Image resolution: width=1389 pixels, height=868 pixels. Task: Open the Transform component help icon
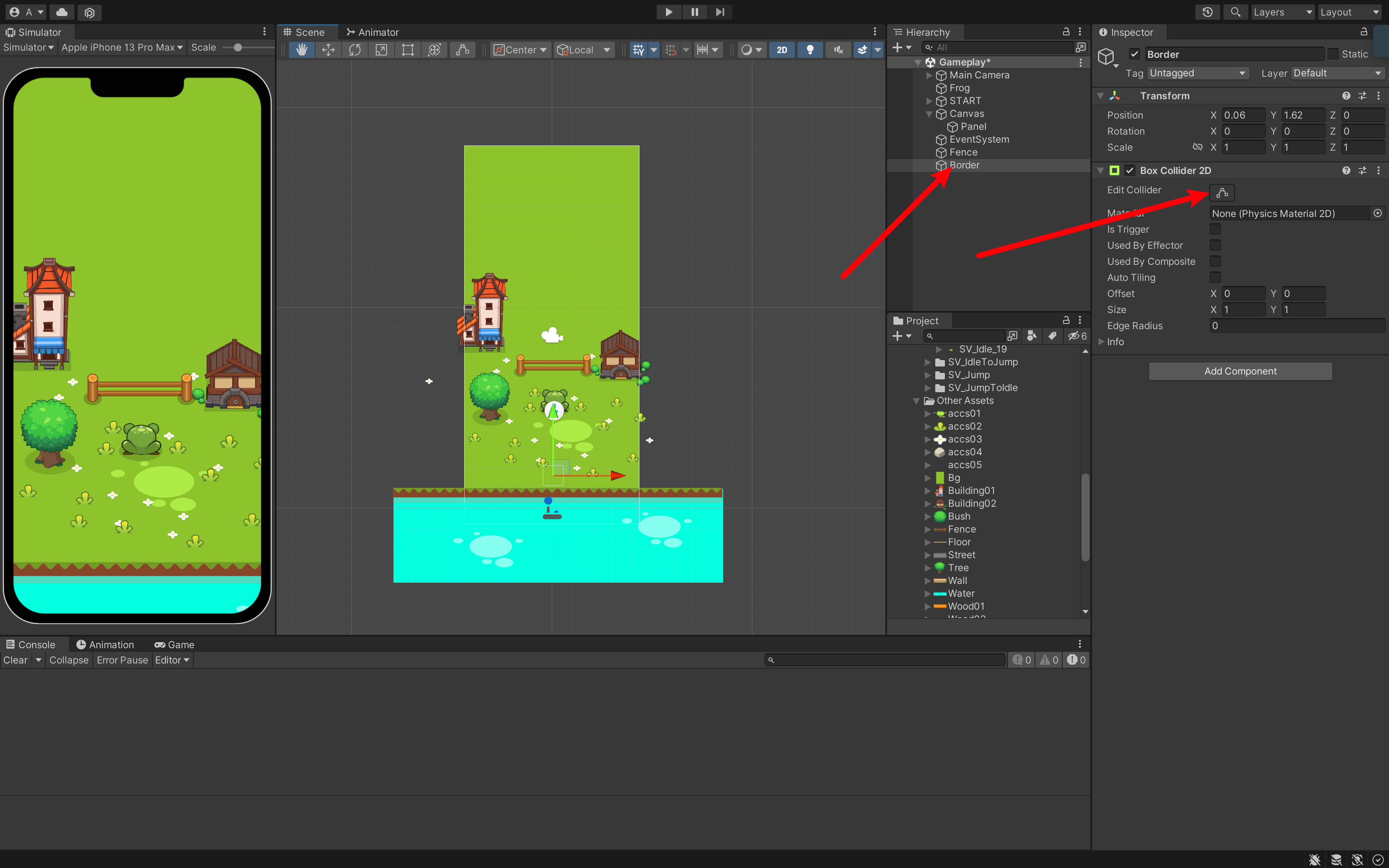1346,96
